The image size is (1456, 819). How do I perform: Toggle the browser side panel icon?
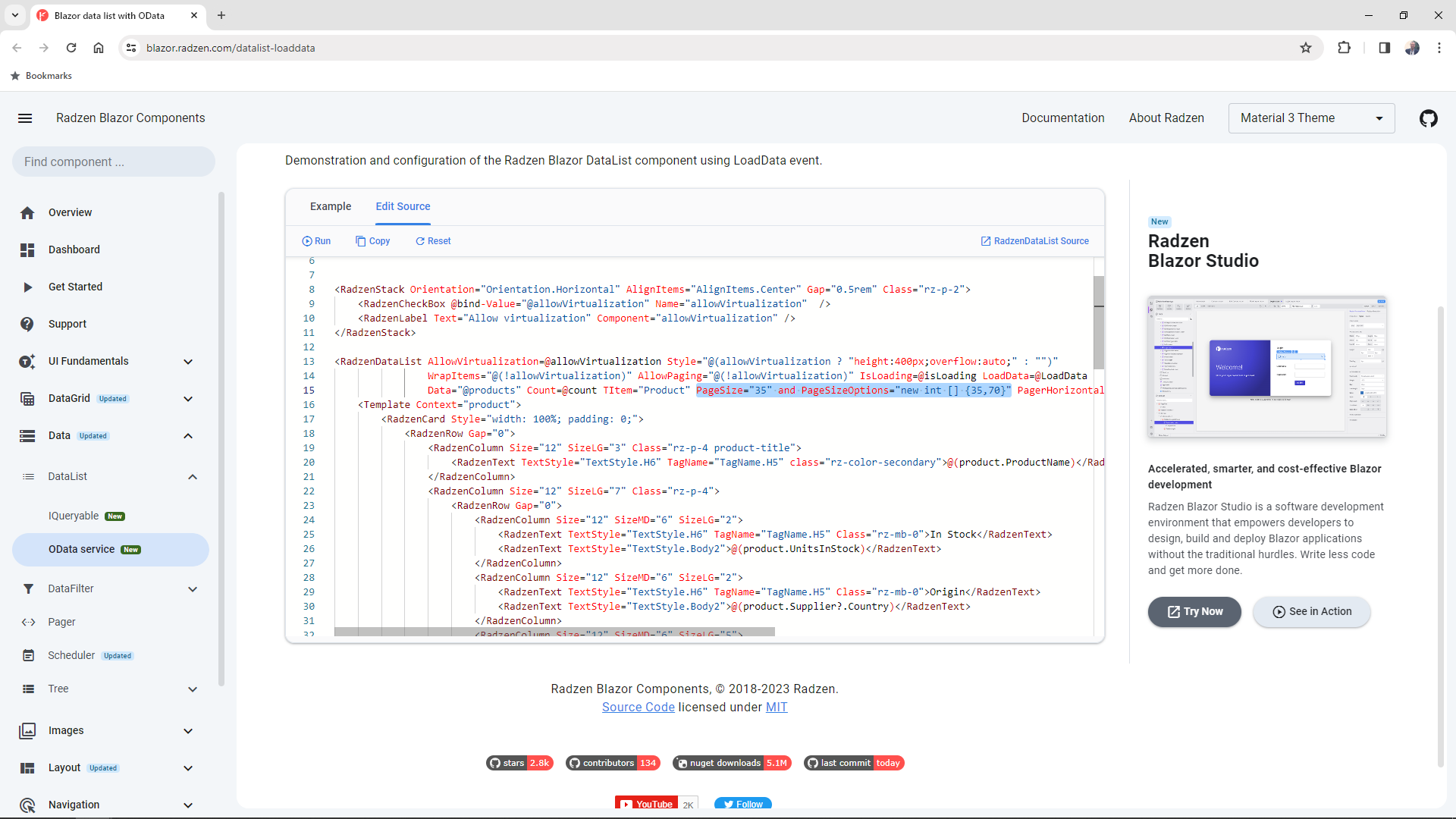(x=1385, y=48)
